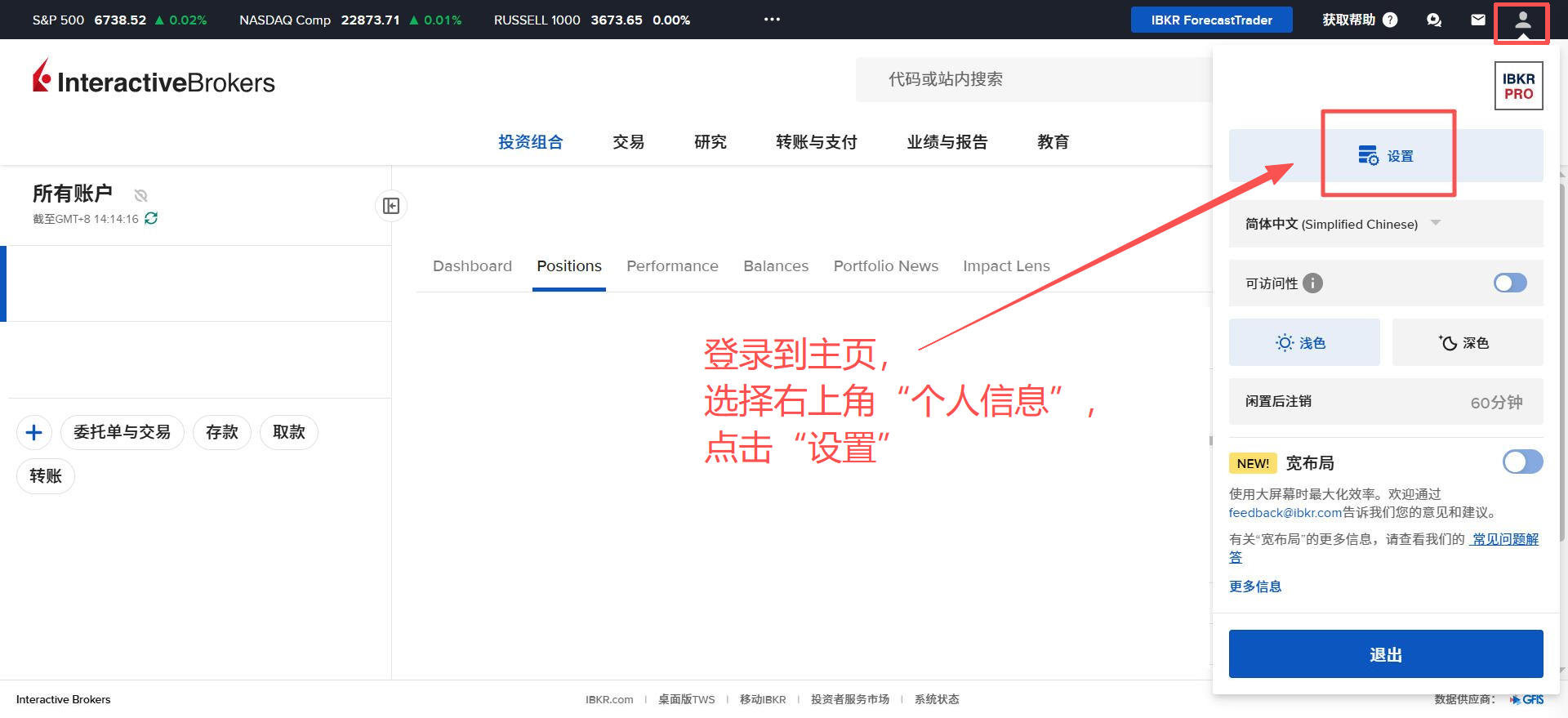Click the 可访问性 info icon
Viewport: 1568px width, 718px height.
coord(1312,283)
